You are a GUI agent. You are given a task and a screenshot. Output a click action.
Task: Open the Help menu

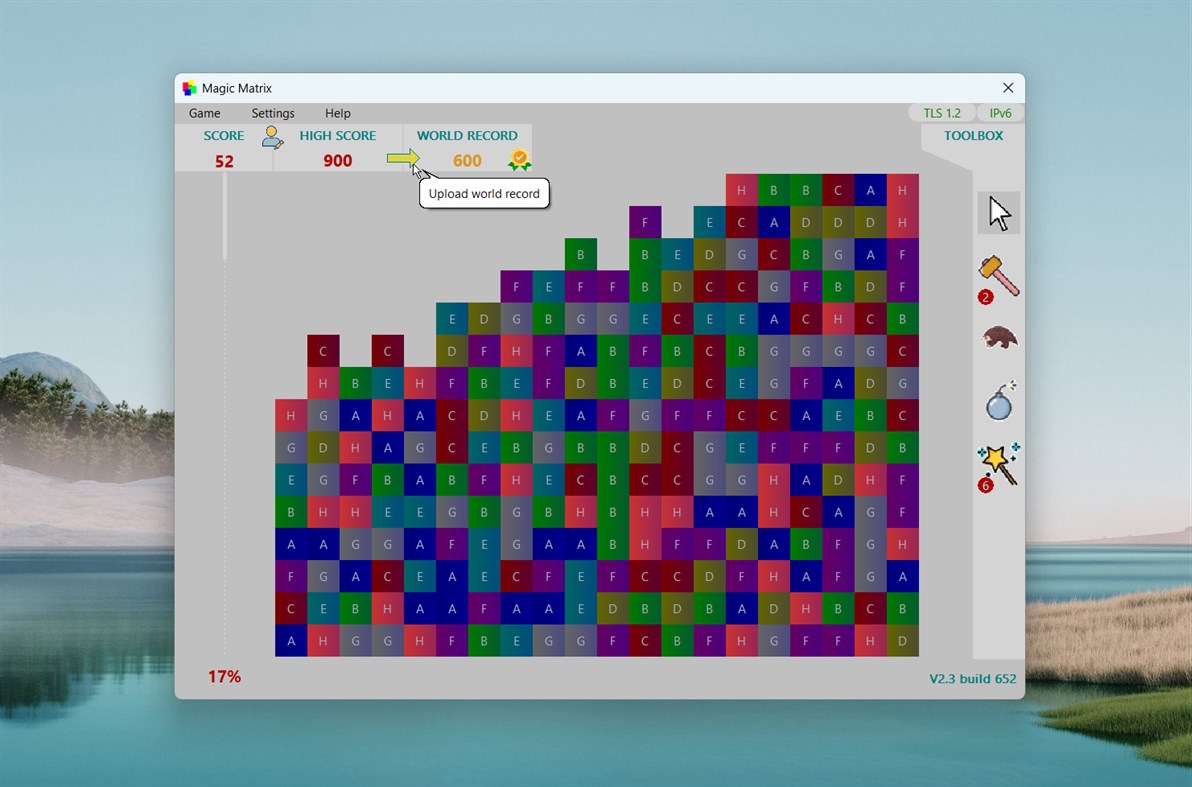(337, 113)
